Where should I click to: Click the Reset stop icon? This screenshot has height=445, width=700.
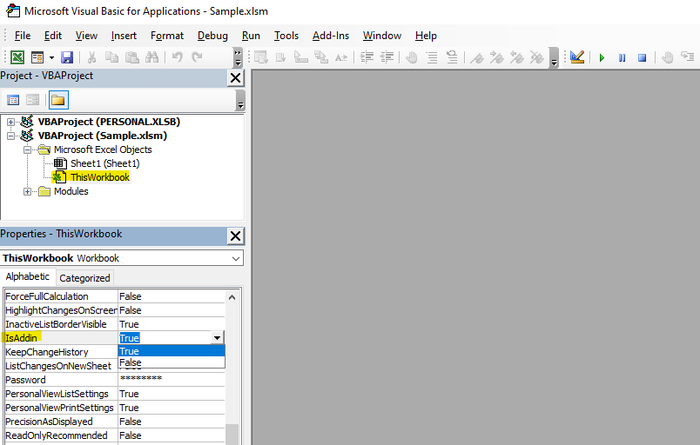[x=642, y=58]
